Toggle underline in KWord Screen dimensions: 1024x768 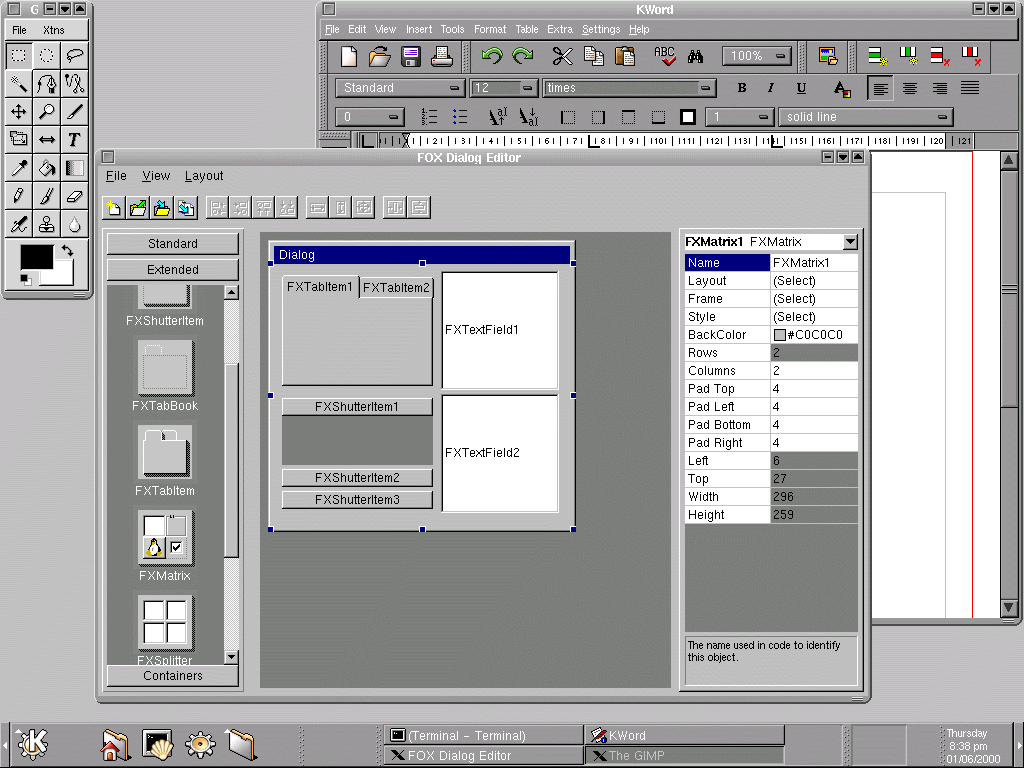coord(801,88)
